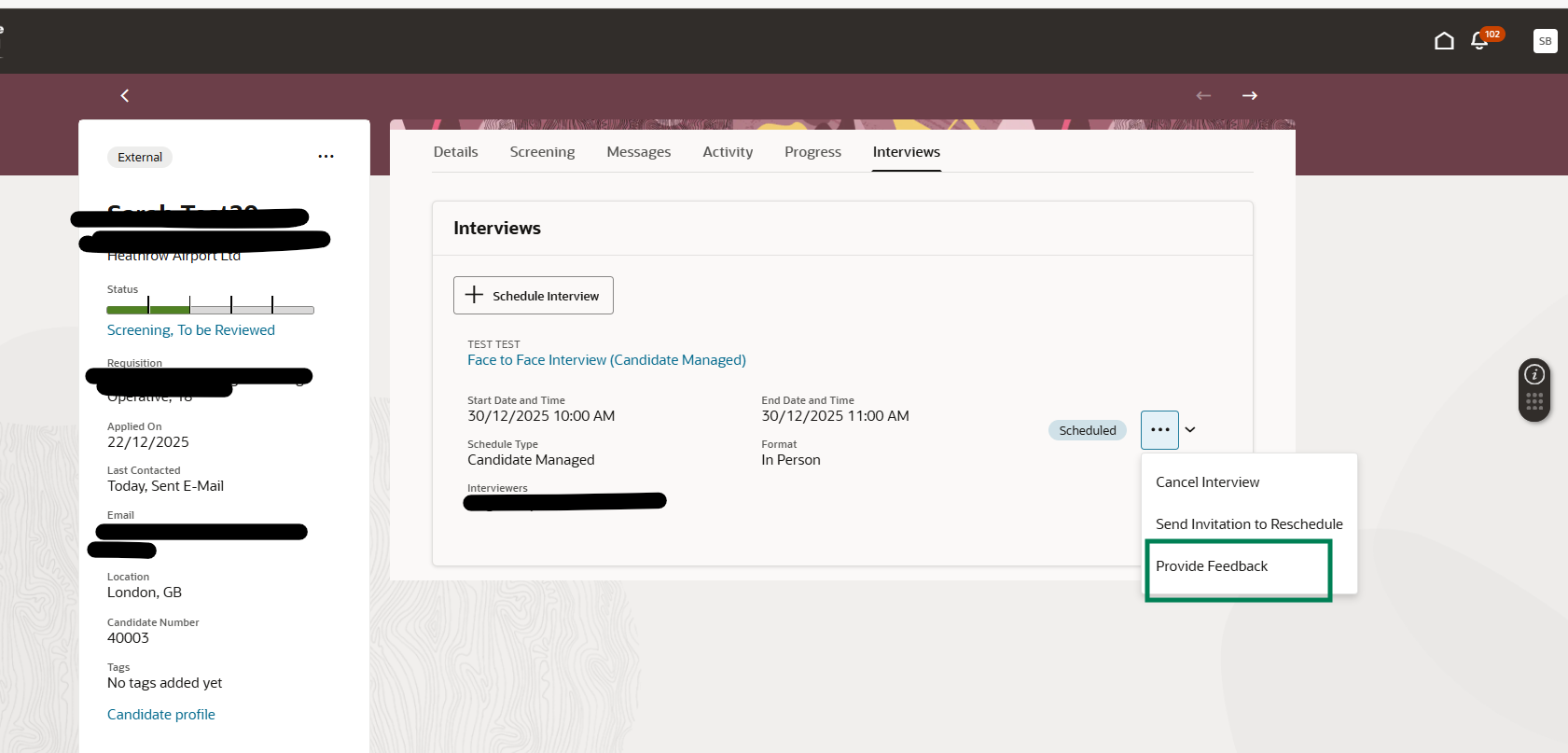Select the Progress tab
Screen dimensions: 1568x753
click(812, 152)
